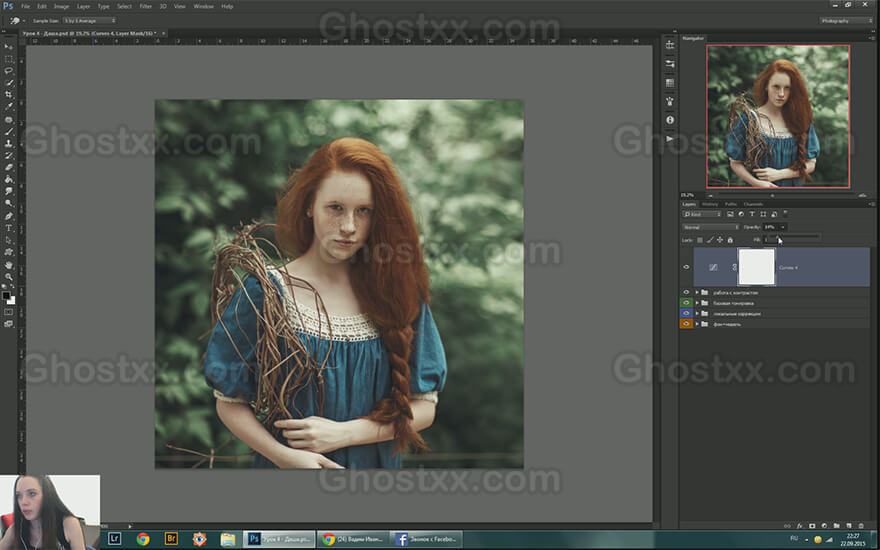
Task: Click the layer mask link chain icon
Action: click(x=734, y=268)
